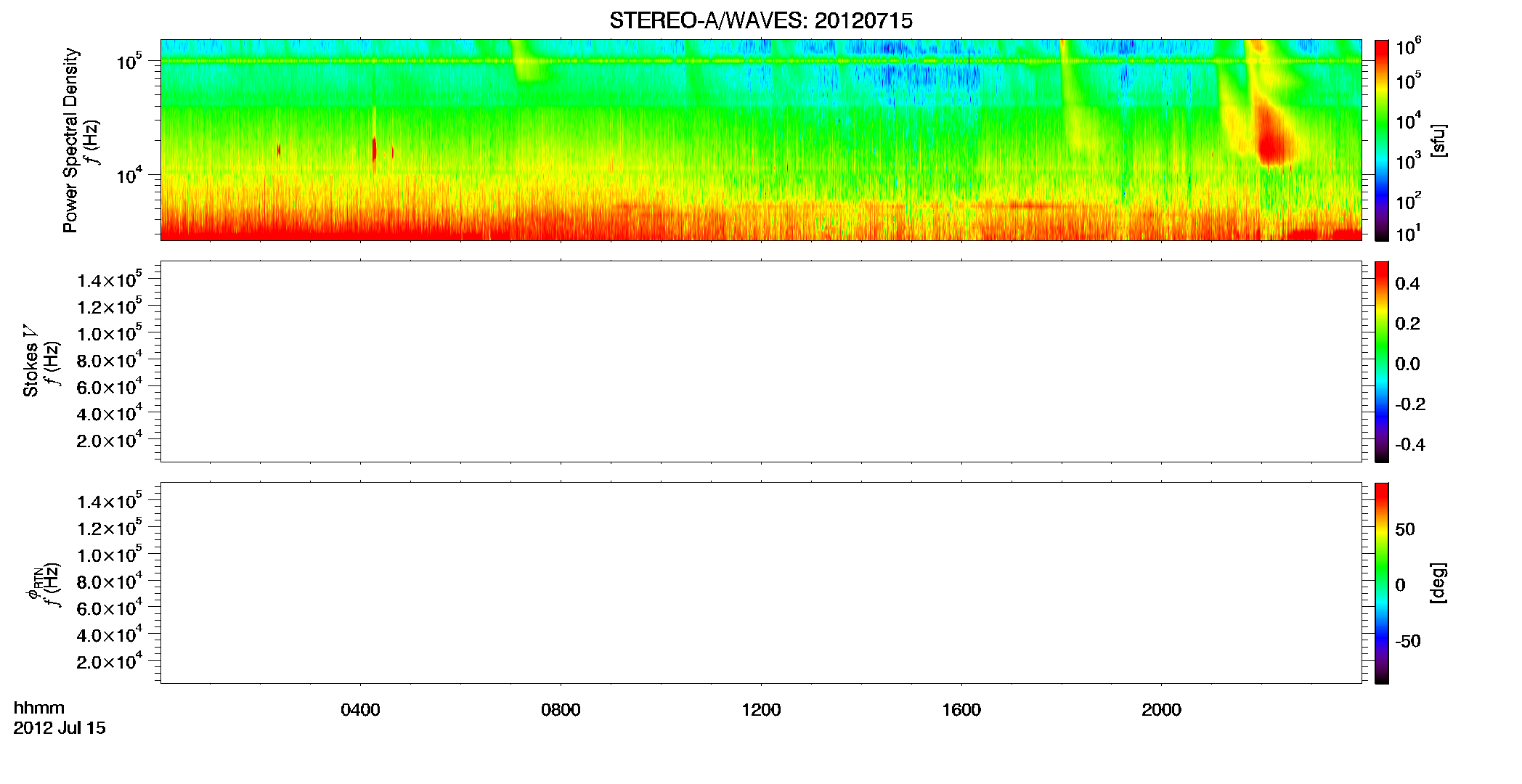This screenshot has height=784, width=1522.
Task: Click the 1.2×10^5 tick in phi RTN panel
Action: [109, 528]
